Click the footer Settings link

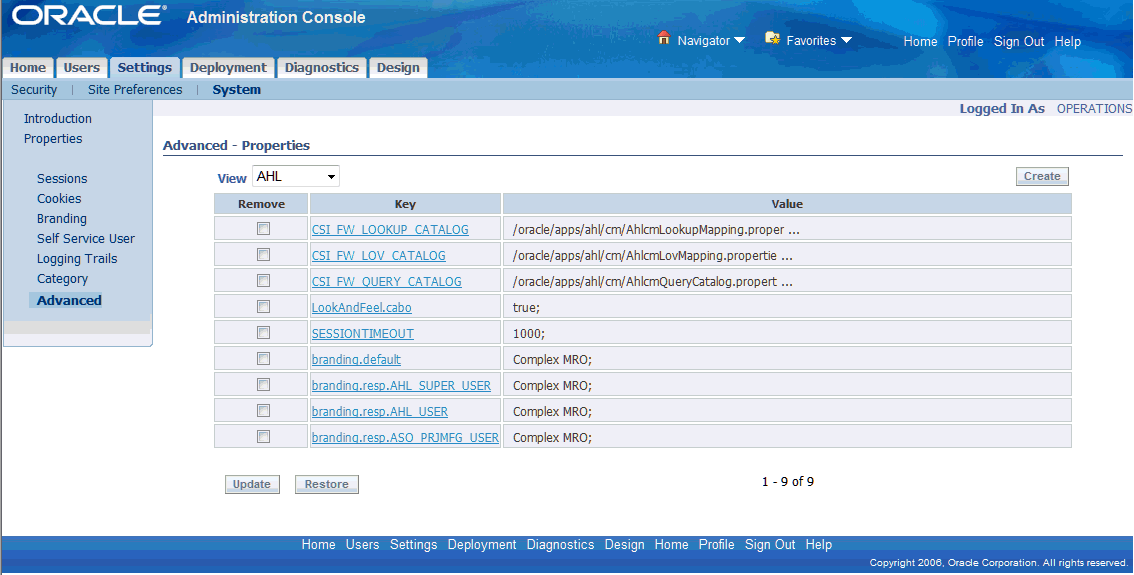pos(414,545)
